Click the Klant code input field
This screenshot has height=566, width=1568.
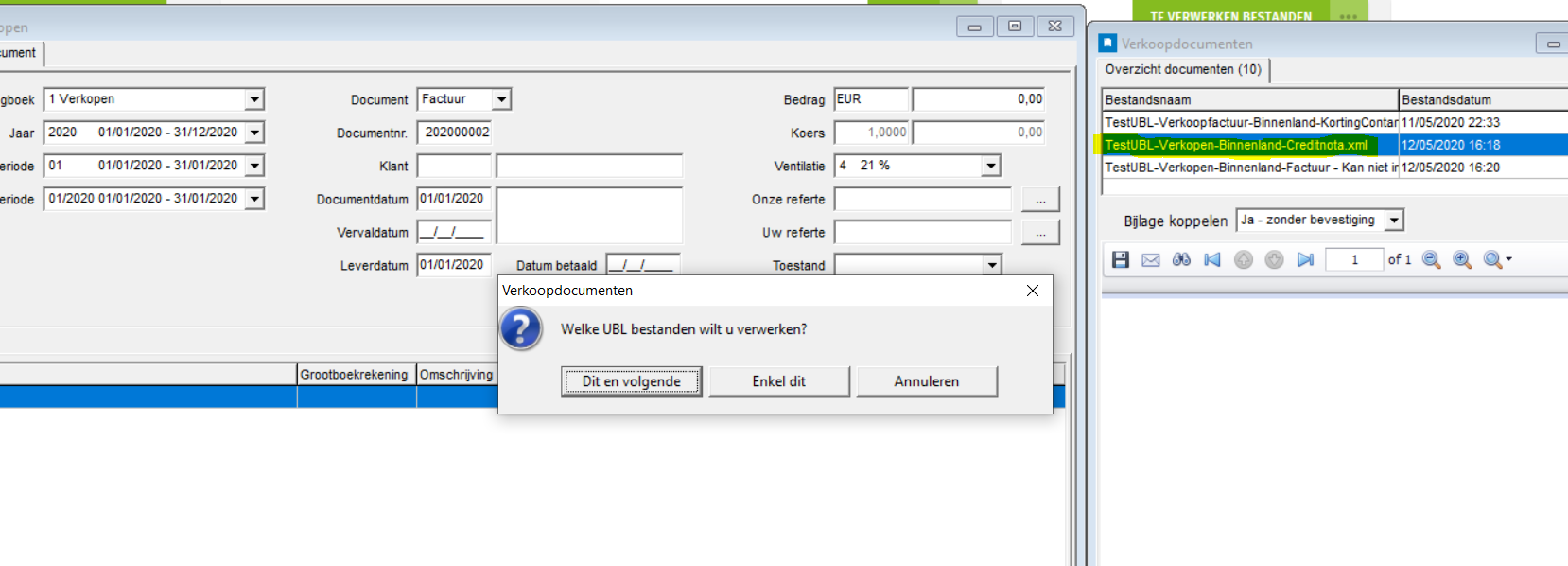point(454,167)
